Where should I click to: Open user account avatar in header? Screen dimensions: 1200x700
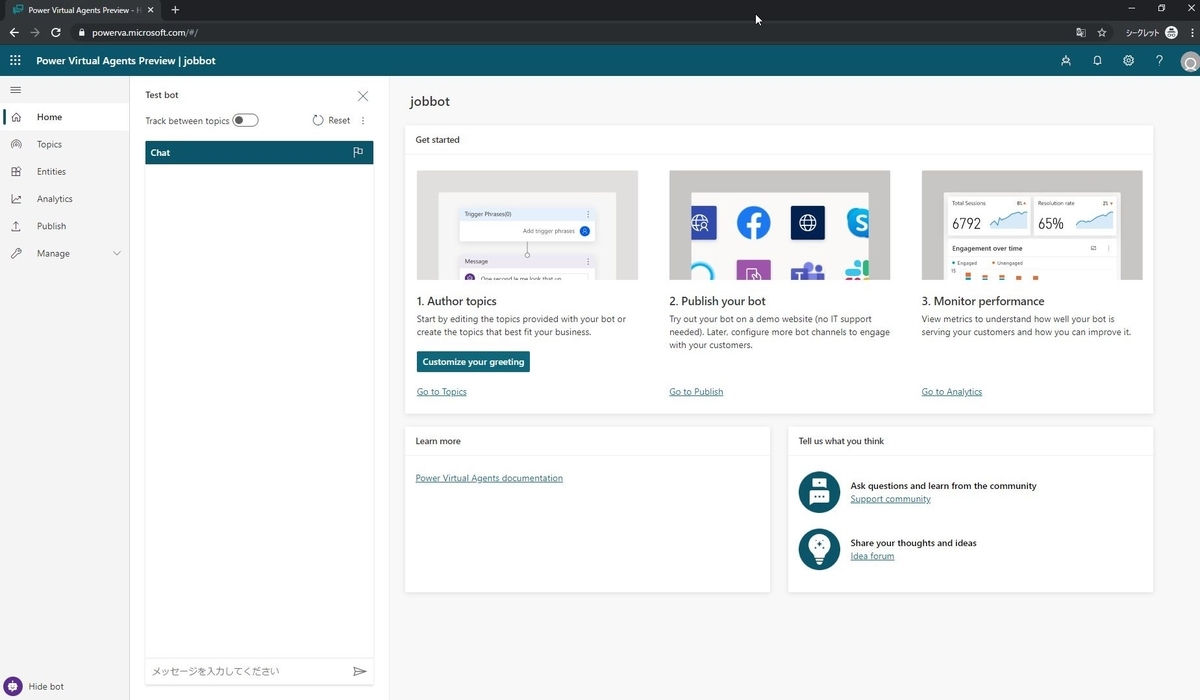(1190, 62)
